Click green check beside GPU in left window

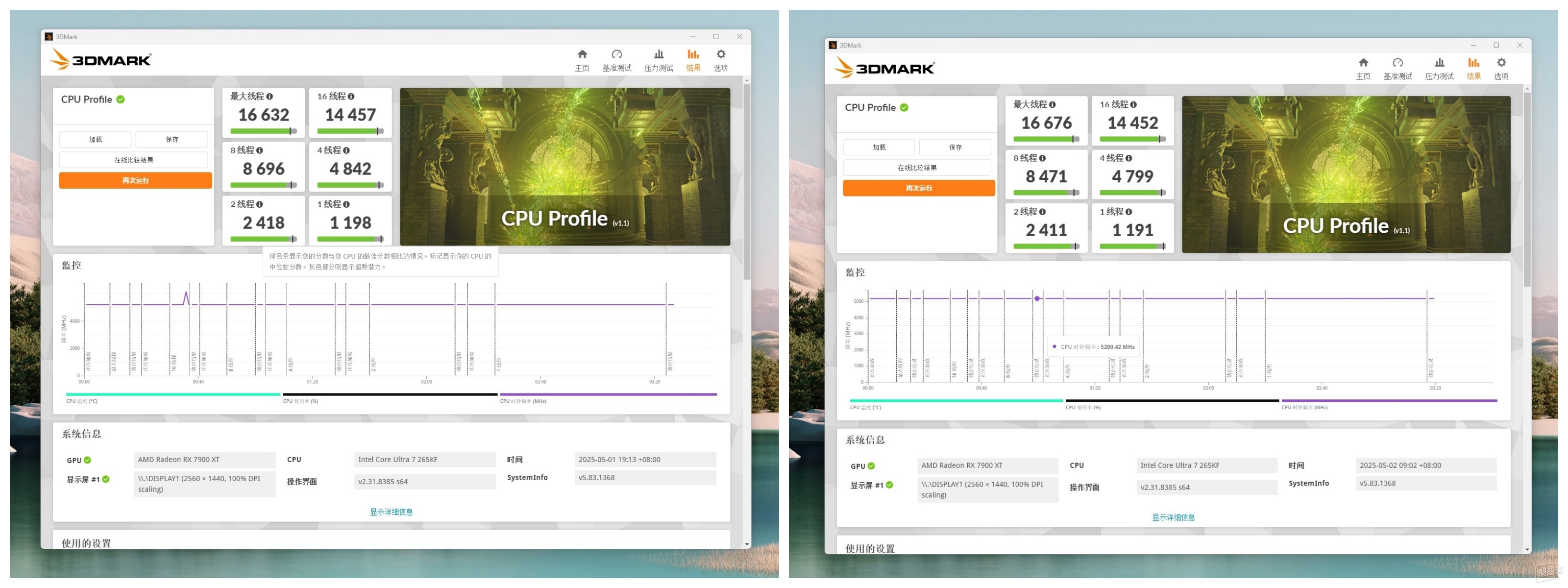(88, 461)
